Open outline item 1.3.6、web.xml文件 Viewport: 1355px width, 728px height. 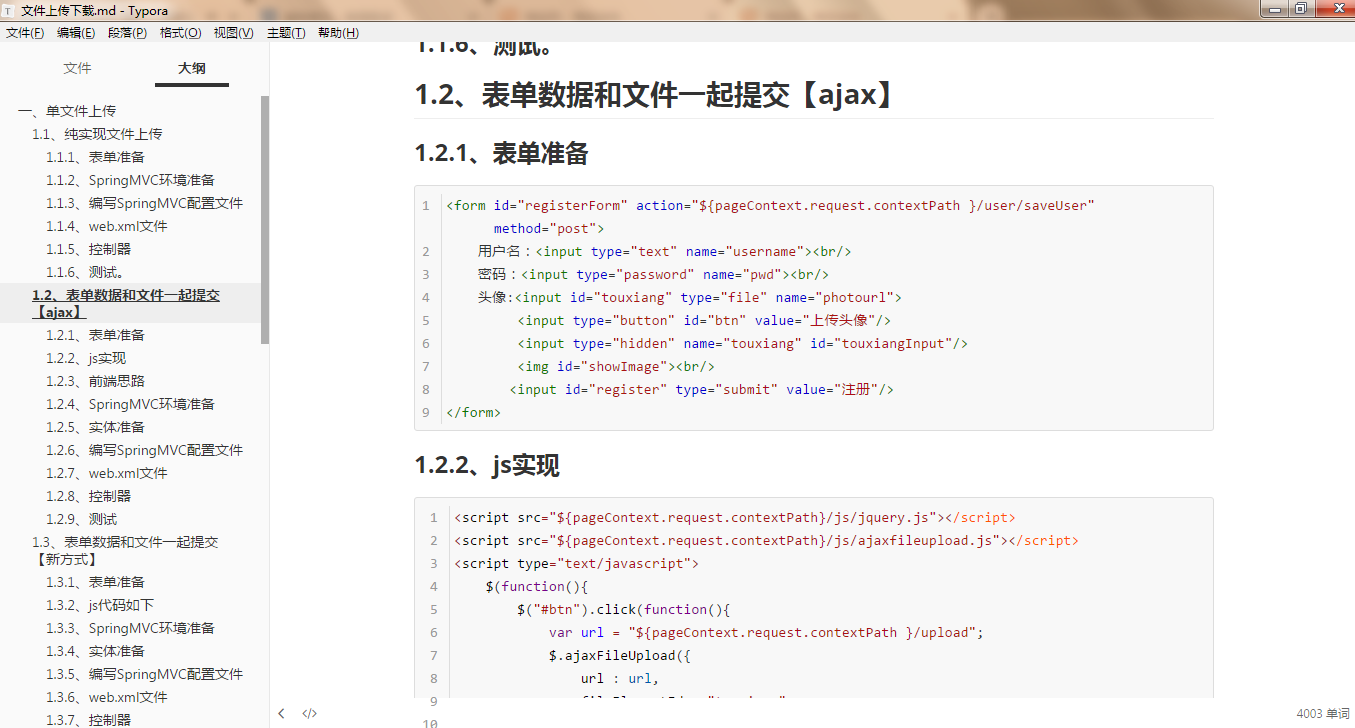click(107, 697)
